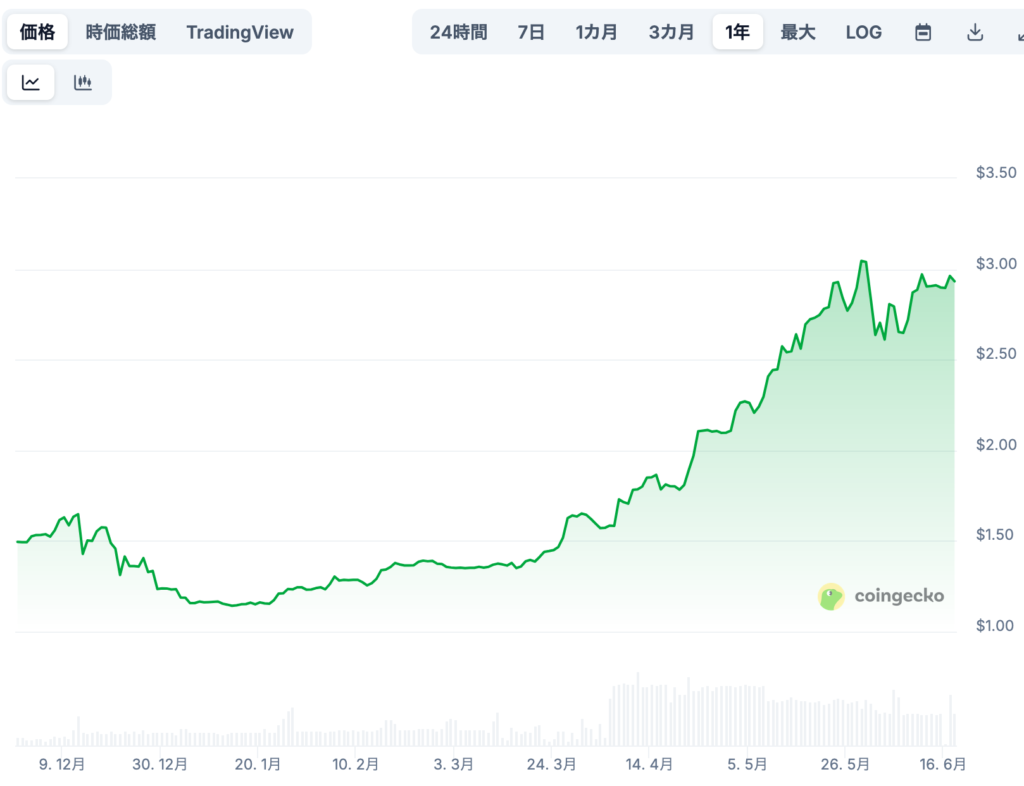
Task: Click the 30. 12月 date label
Action: click(160, 764)
